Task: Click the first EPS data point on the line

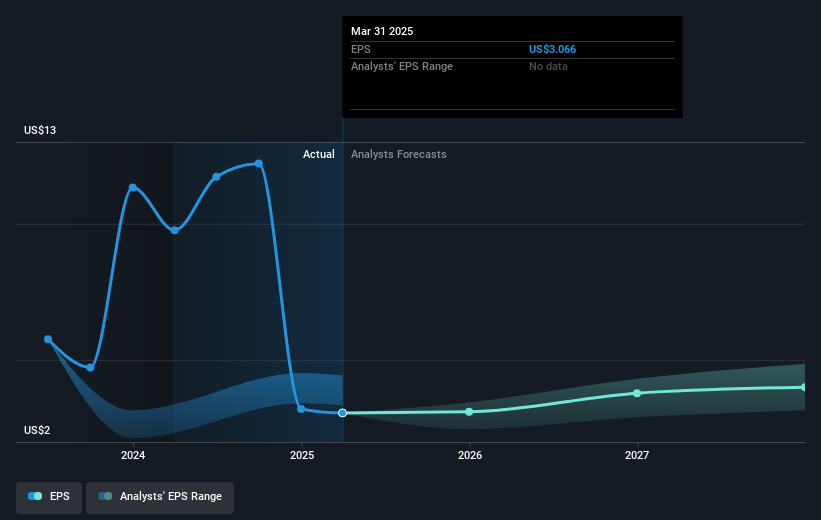Action: tap(48, 339)
